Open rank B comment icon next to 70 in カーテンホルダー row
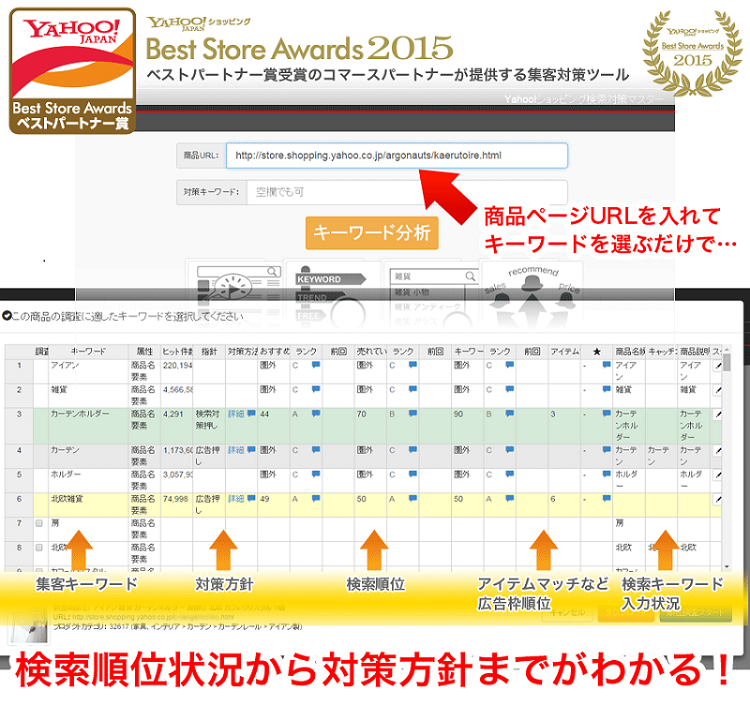Image resolution: width=750 pixels, height=705 pixels. 413,413
